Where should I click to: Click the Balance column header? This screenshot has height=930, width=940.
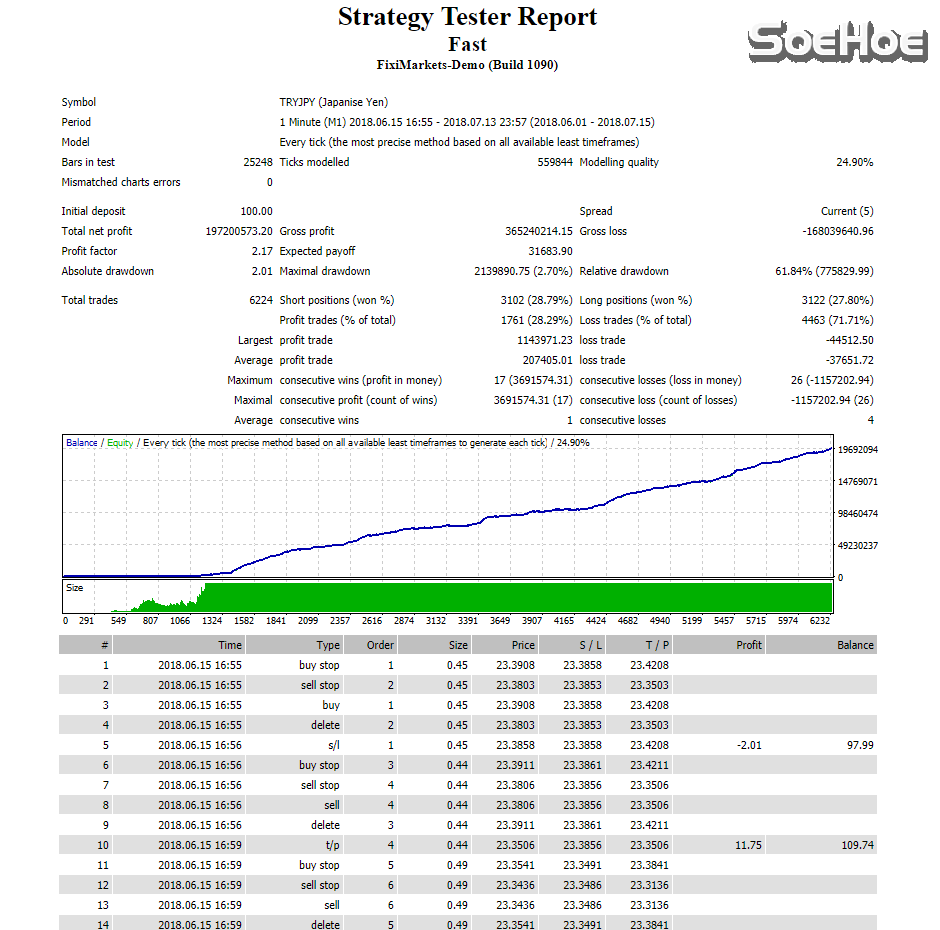point(855,645)
